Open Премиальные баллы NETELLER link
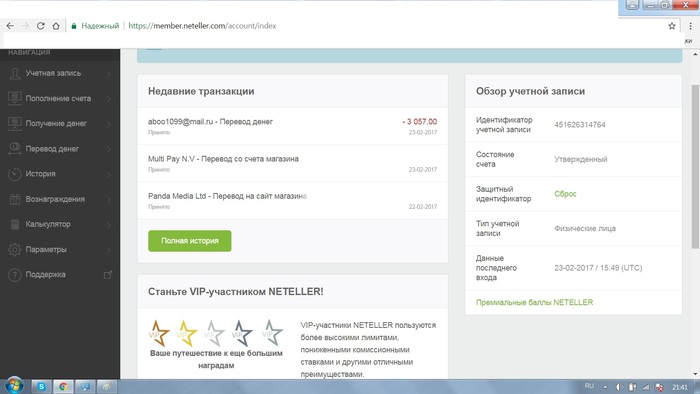The width and height of the screenshot is (700, 394). pyautogui.click(x=534, y=303)
